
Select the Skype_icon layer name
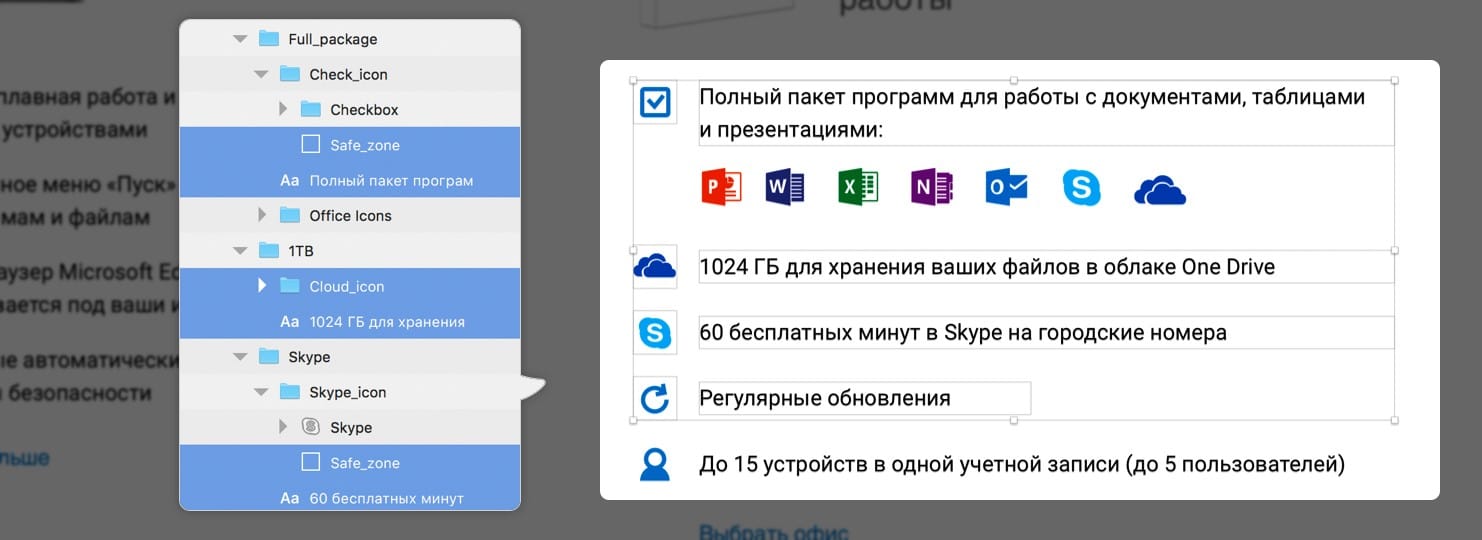coord(348,392)
